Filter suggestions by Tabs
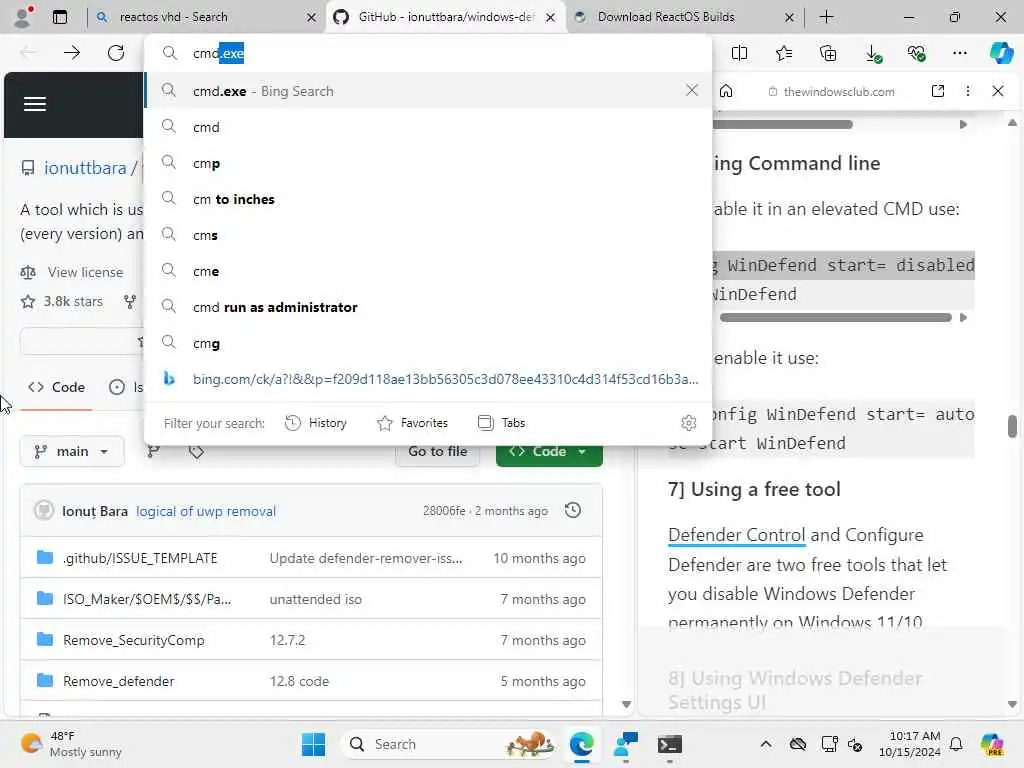The image size is (1024, 768). (502, 423)
